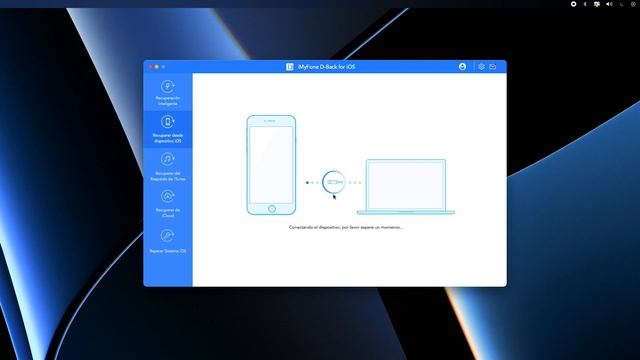The image size is (640, 360).
Task: Open the screen mirroring display menu icon
Action: coord(597,4)
